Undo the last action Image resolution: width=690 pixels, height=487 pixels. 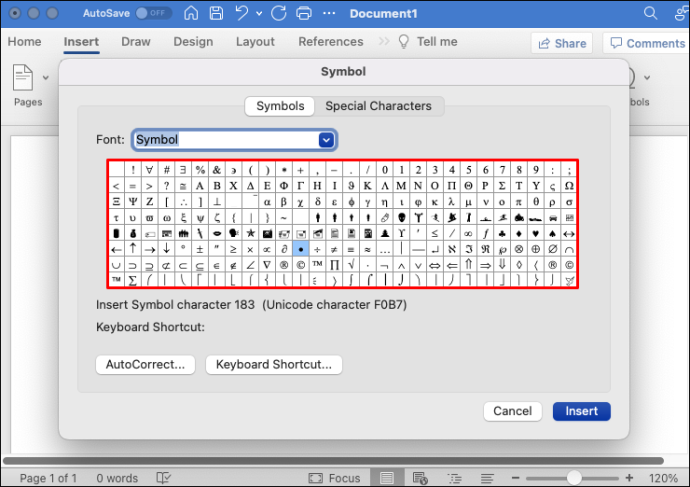pos(242,13)
